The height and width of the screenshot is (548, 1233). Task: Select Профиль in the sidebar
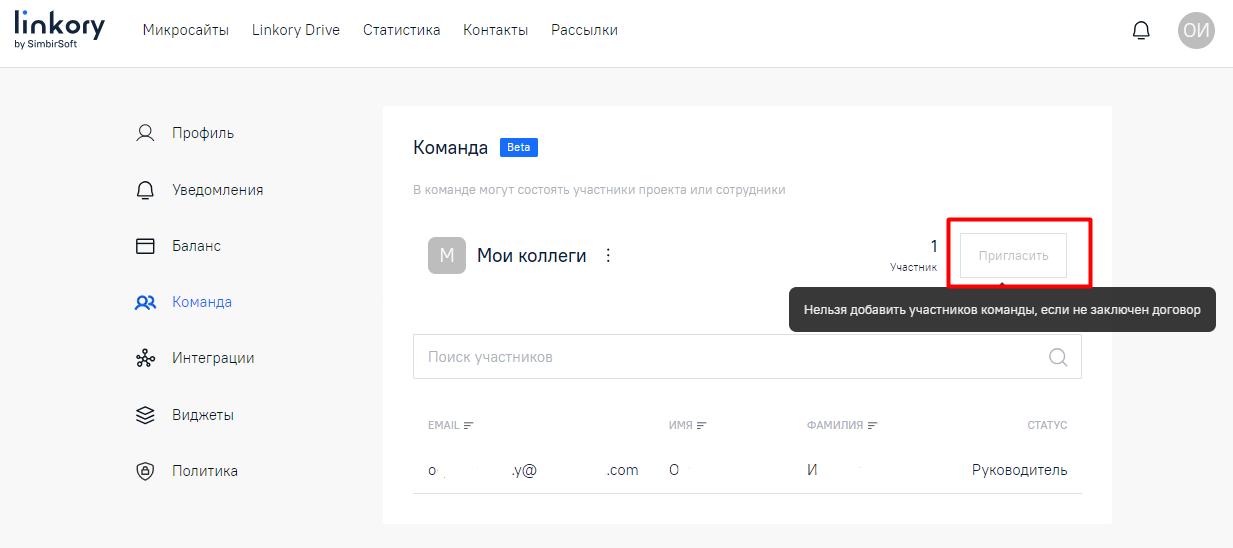pos(203,133)
